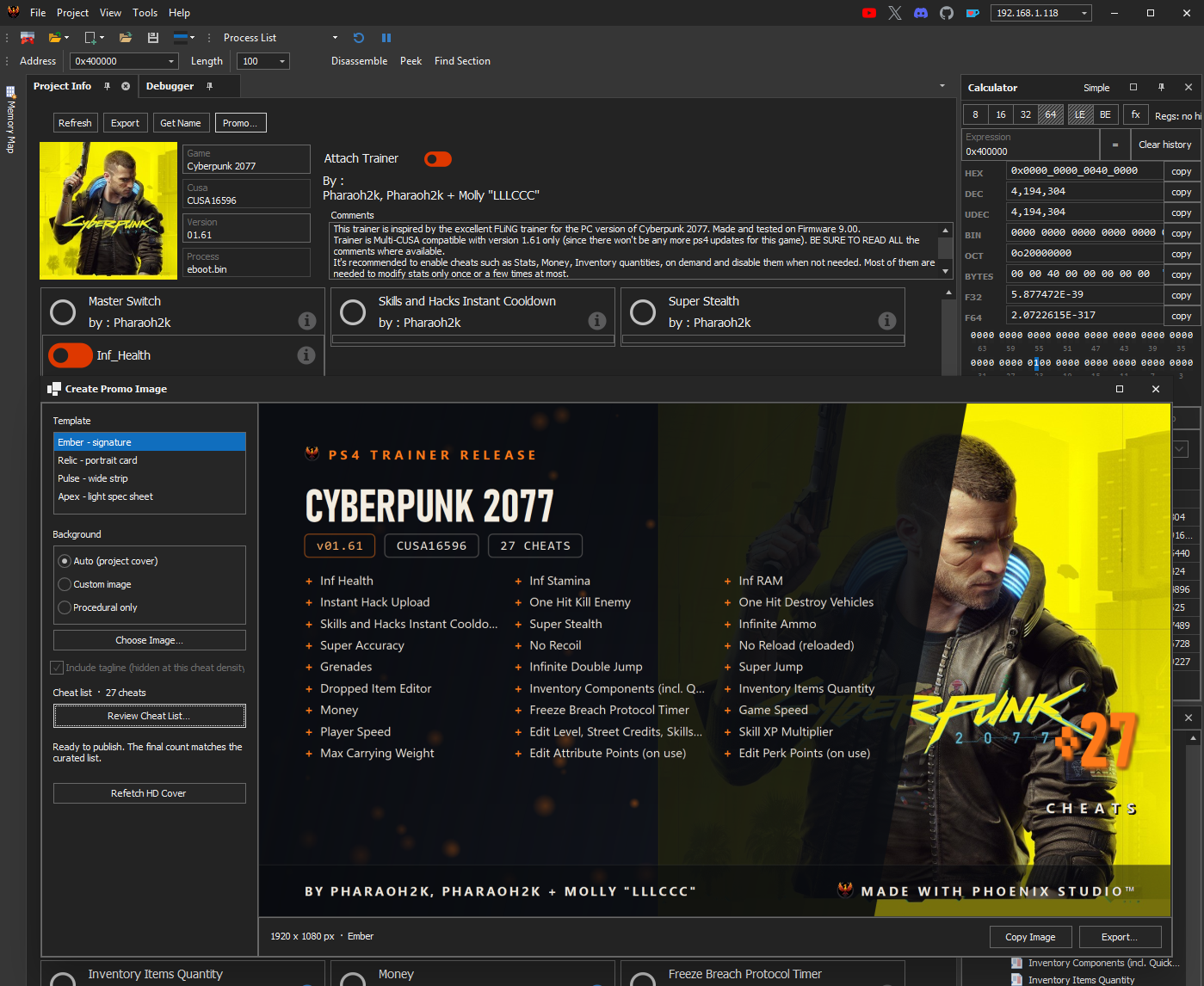Pin the Project Info tab
Image resolution: width=1204 pixels, height=986 pixels.
pyautogui.click(x=108, y=86)
